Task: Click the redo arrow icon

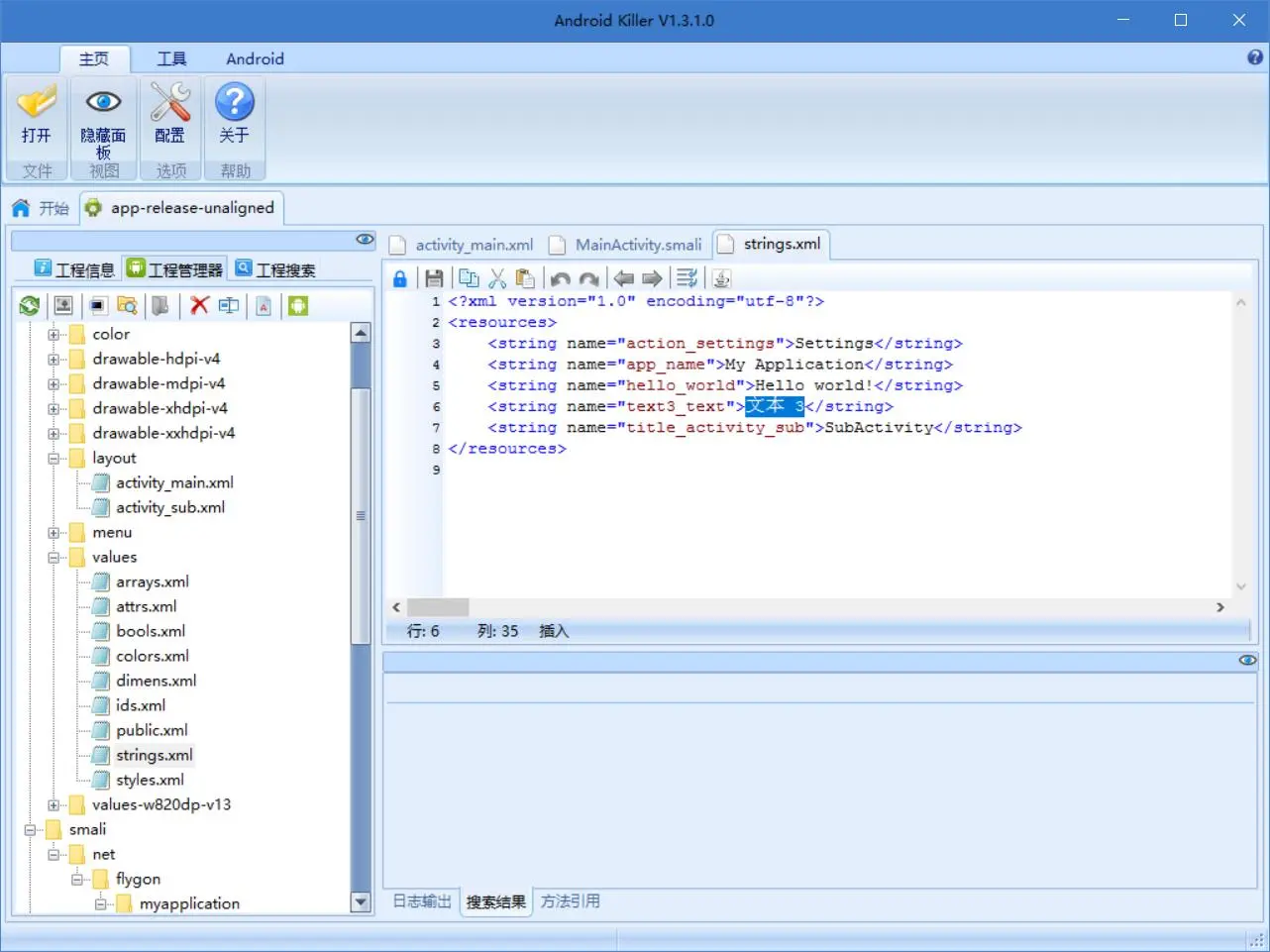Action: pyautogui.click(x=589, y=279)
